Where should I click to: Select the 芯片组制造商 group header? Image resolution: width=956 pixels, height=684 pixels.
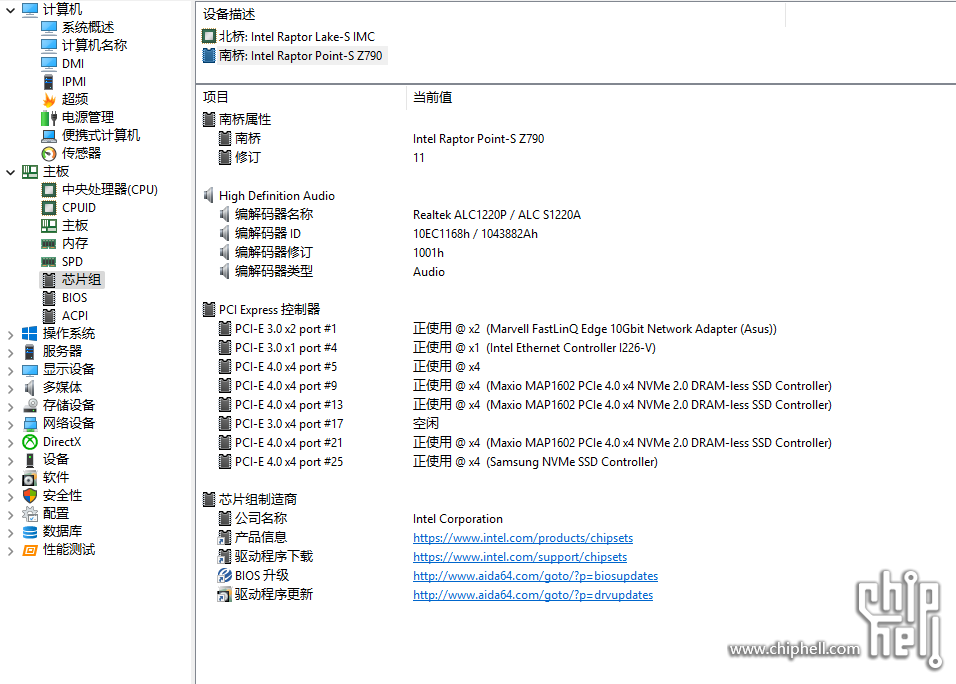[x=249, y=500]
